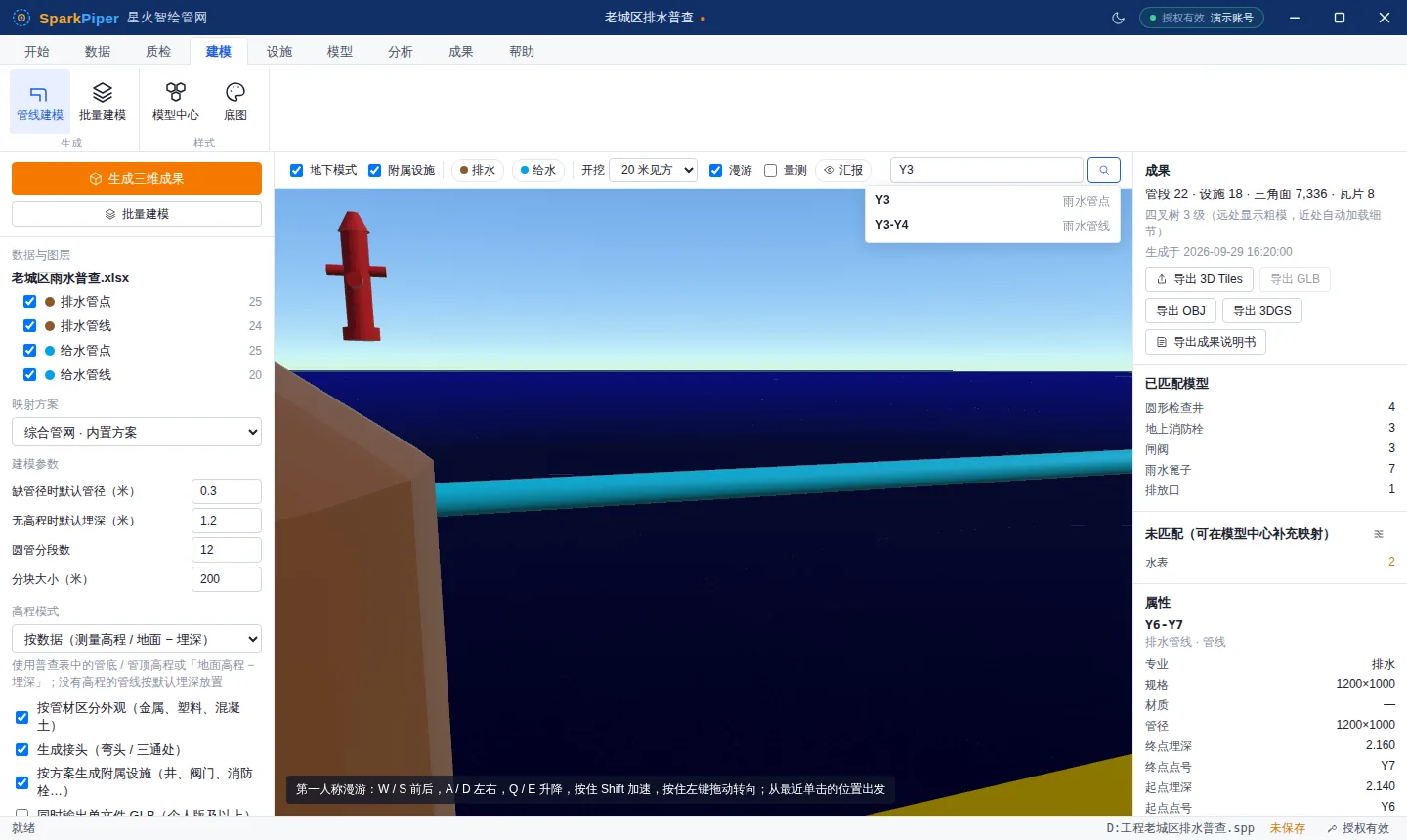The width and height of the screenshot is (1407, 840).
Task: Click the 授权有效 status bar indicator
Action: [1358, 828]
